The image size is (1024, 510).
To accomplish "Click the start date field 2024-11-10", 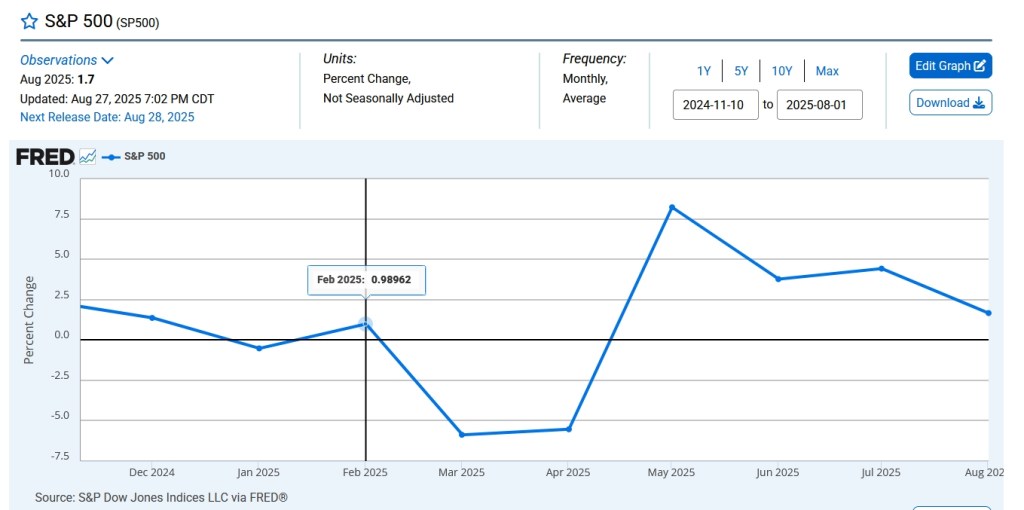I will pyautogui.click(x=715, y=105).
